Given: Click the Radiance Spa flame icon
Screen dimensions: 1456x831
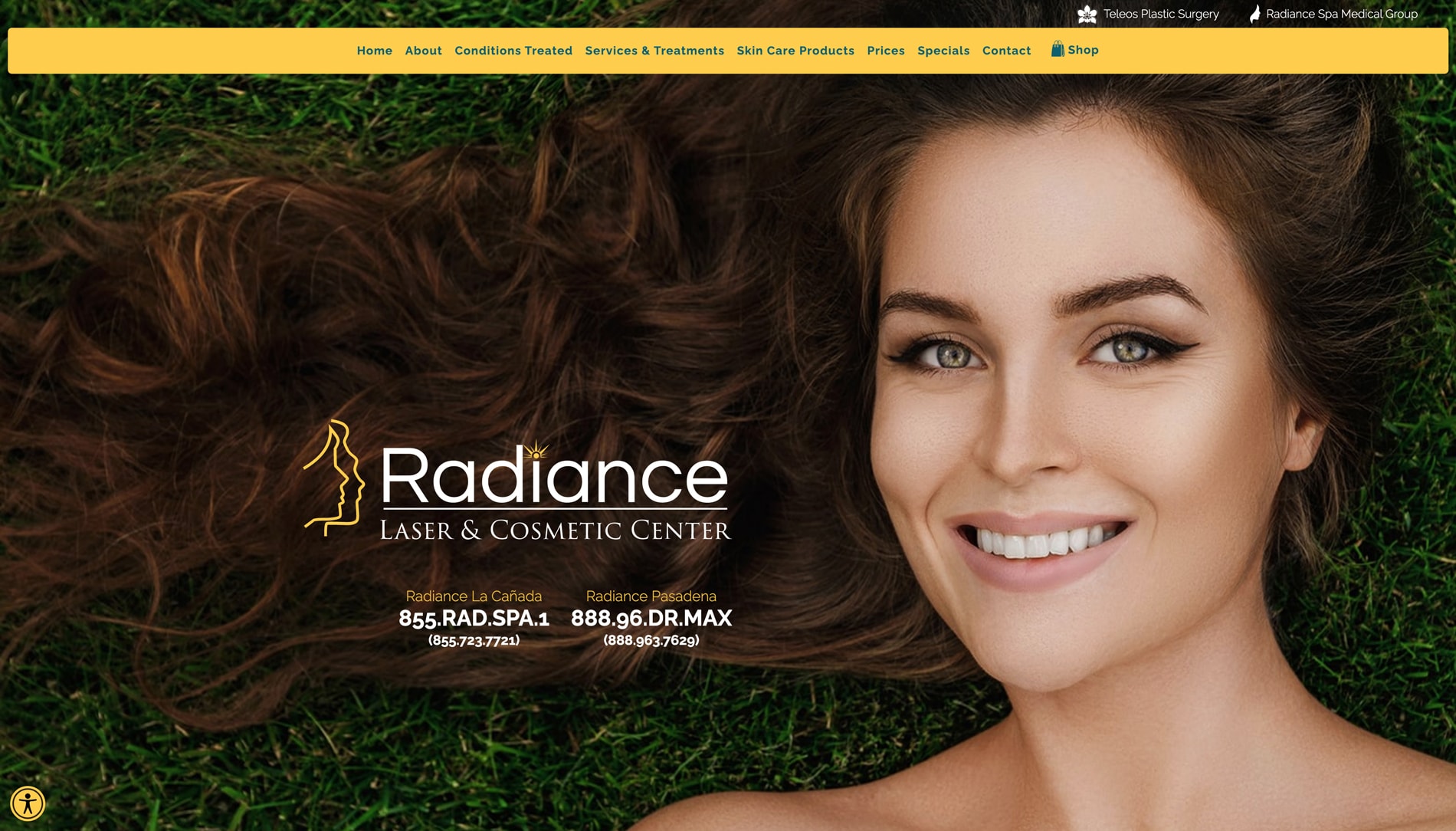Looking at the screenshot, I should (1254, 14).
